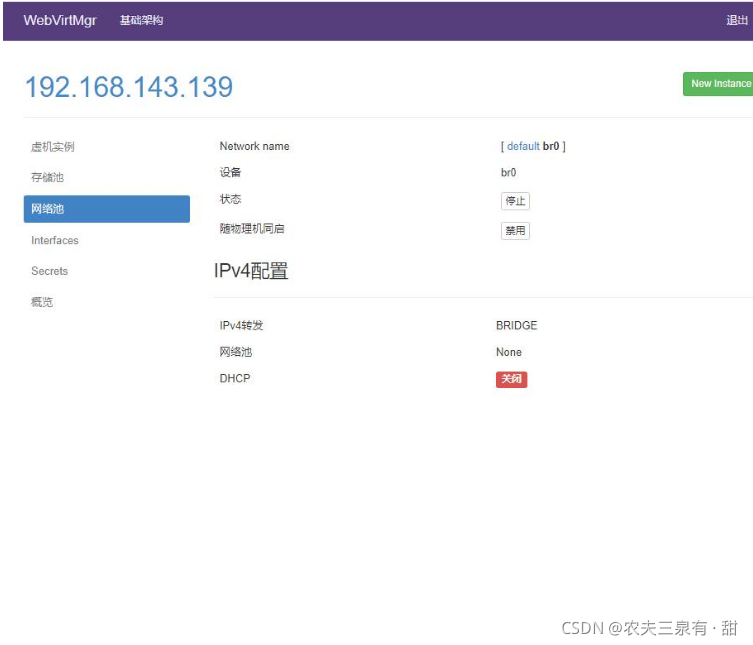
Task: Select the None network pool value
Action: click(509, 352)
